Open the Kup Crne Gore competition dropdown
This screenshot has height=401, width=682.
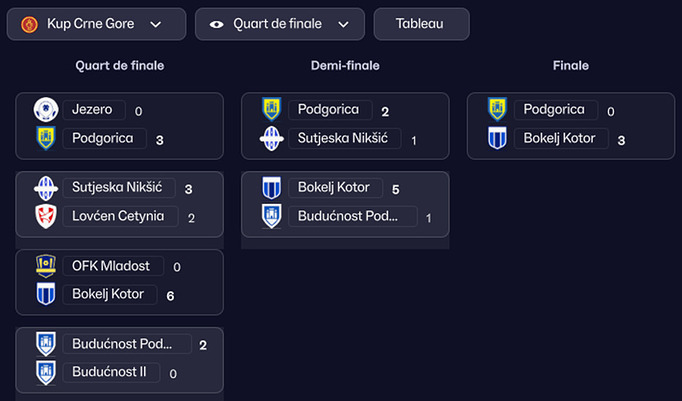coord(96,24)
